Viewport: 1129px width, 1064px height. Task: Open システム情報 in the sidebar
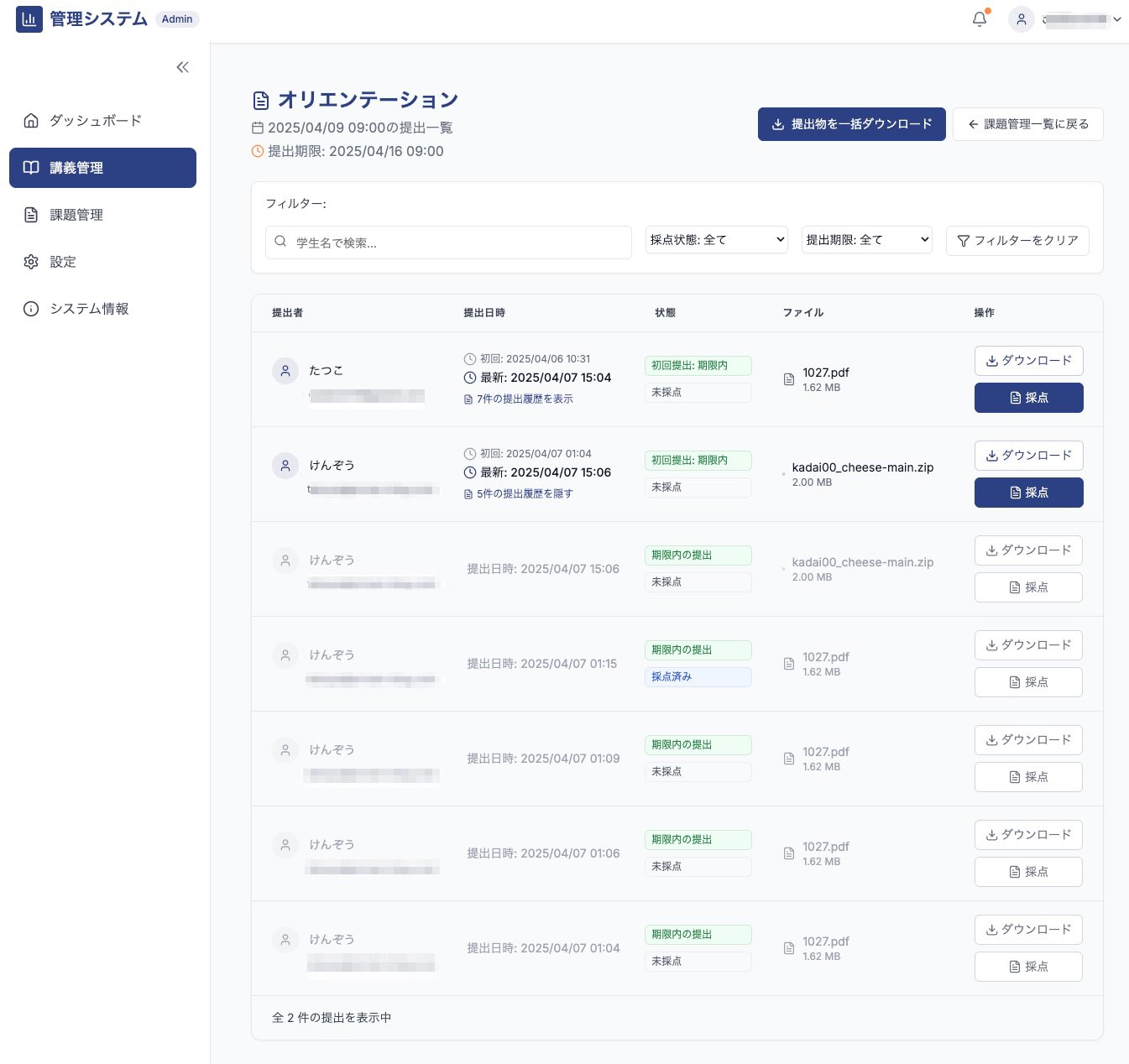pyautogui.click(x=89, y=309)
